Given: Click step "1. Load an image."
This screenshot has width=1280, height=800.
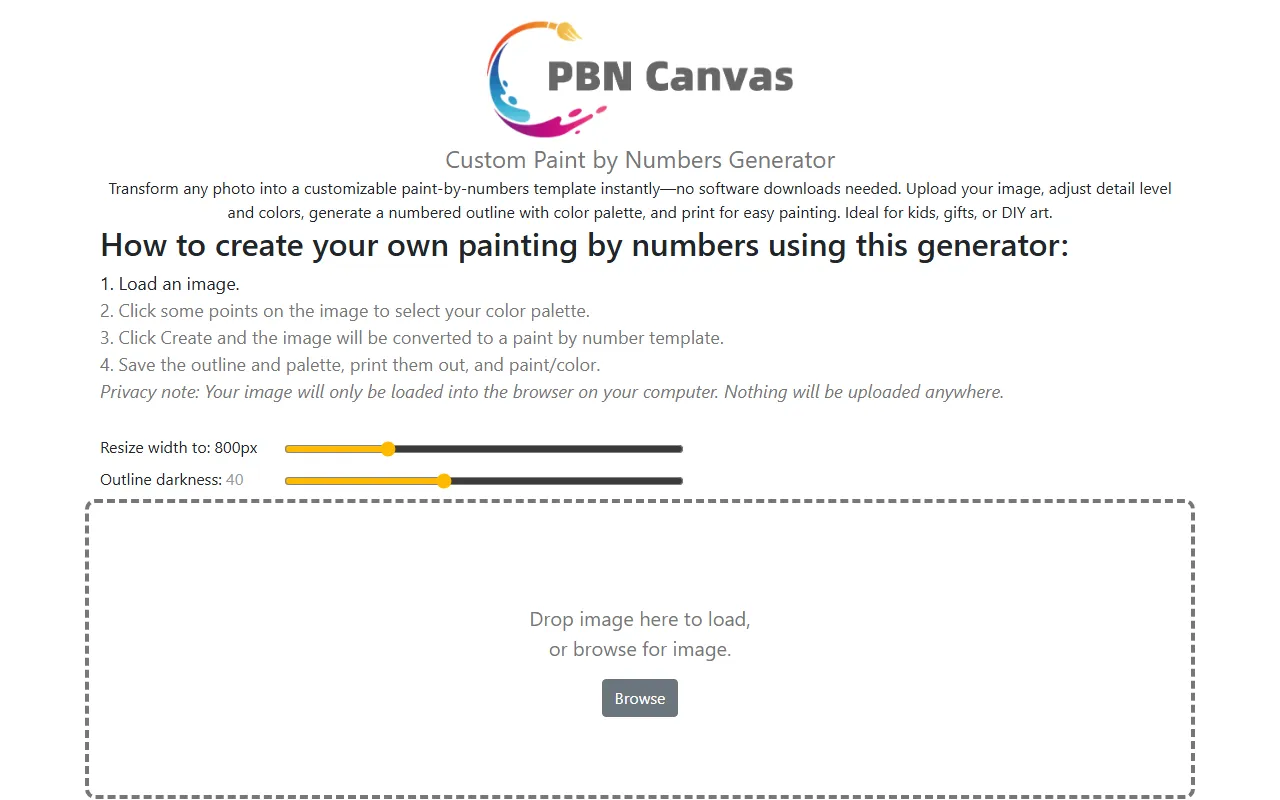Looking at the screenshot, I should click(170, 284).
